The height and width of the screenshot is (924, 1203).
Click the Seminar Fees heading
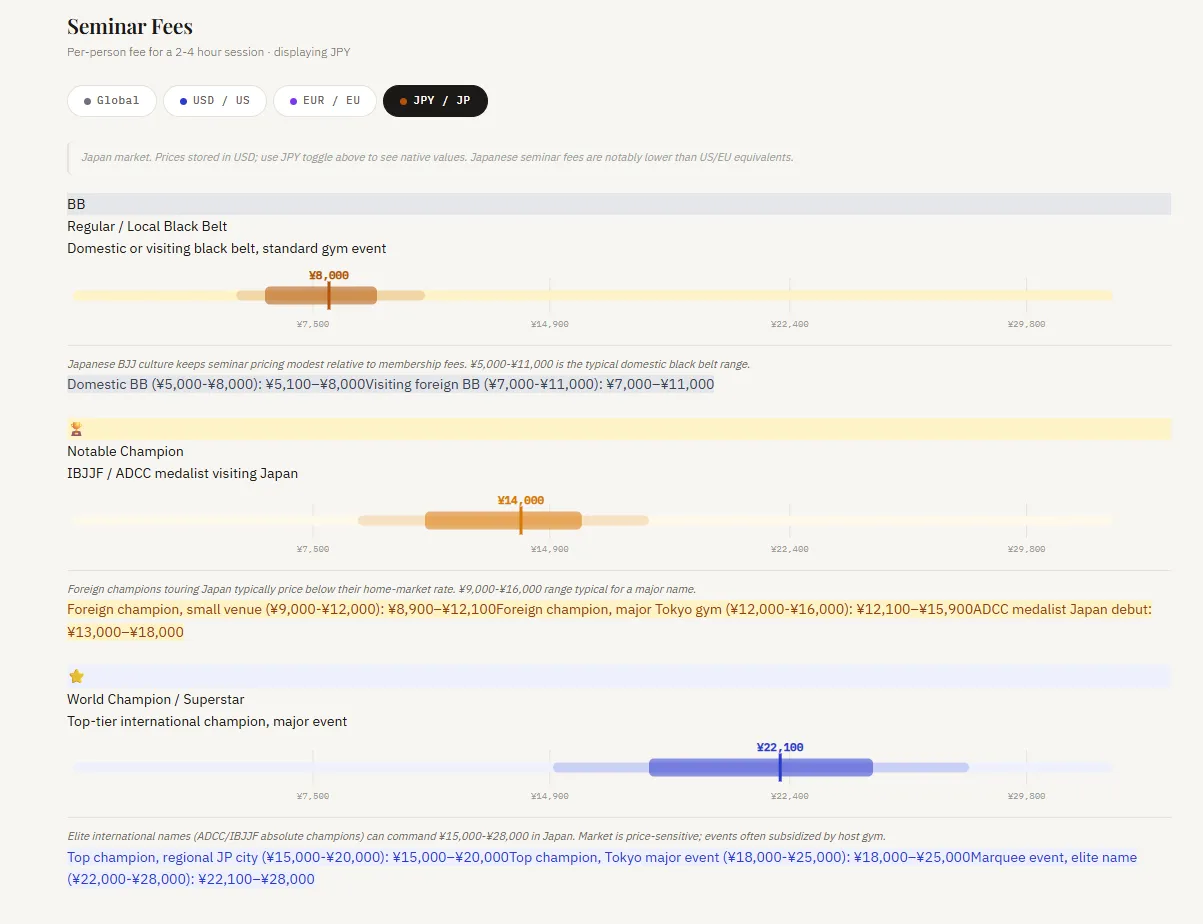[x=130, y=26]
